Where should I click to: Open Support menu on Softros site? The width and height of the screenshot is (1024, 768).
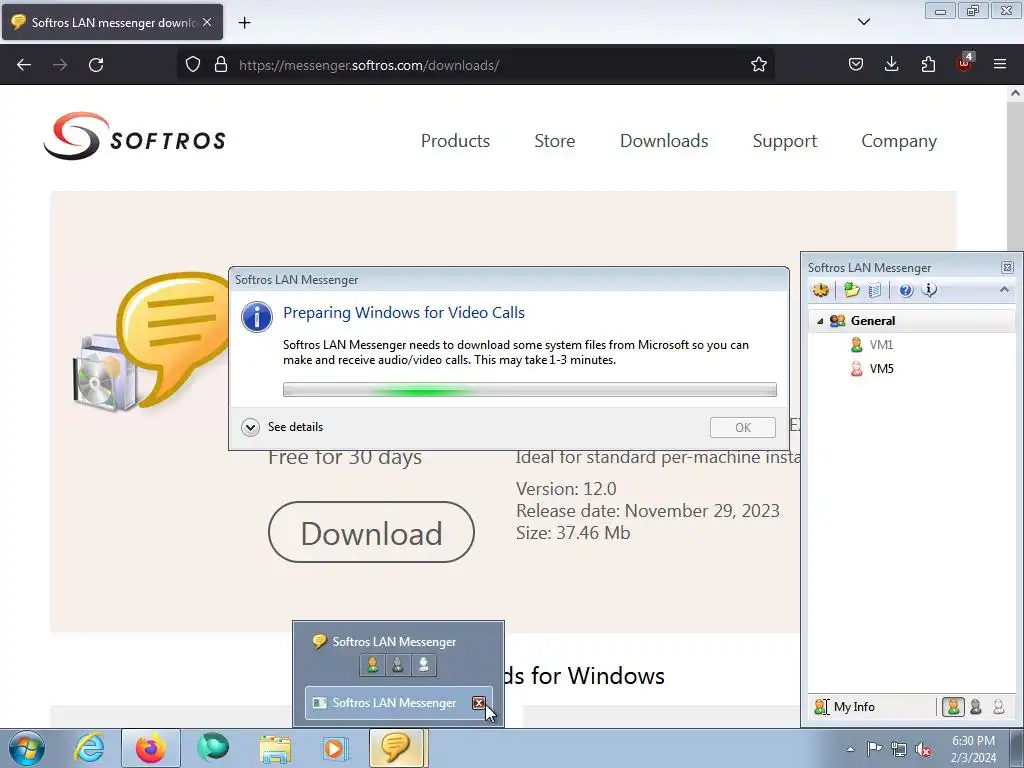pyautogui.click(x=784, y=141)
